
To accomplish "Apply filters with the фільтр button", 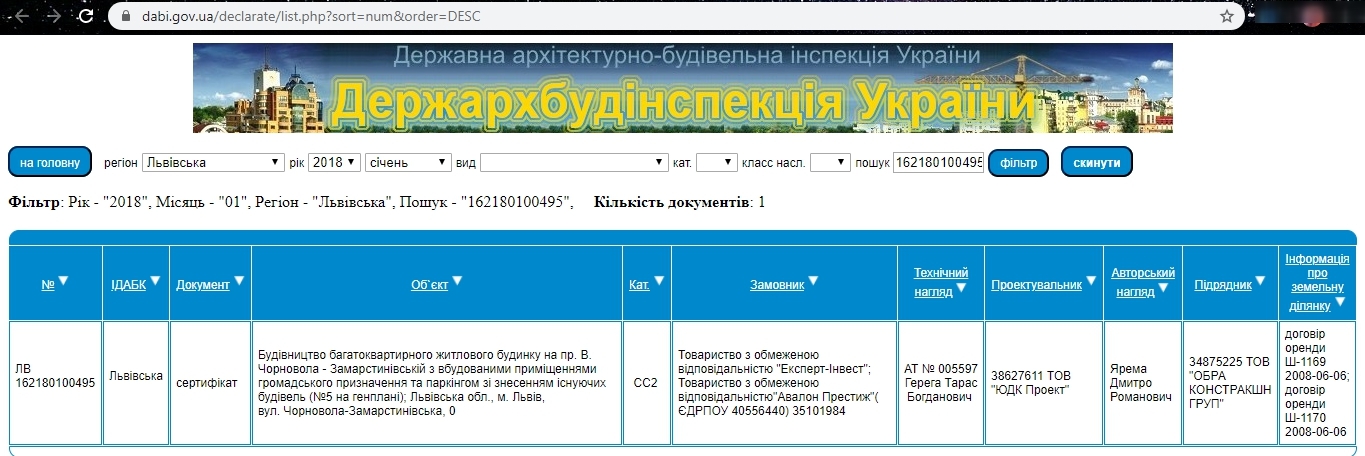I will click(x=1018, y=162).
